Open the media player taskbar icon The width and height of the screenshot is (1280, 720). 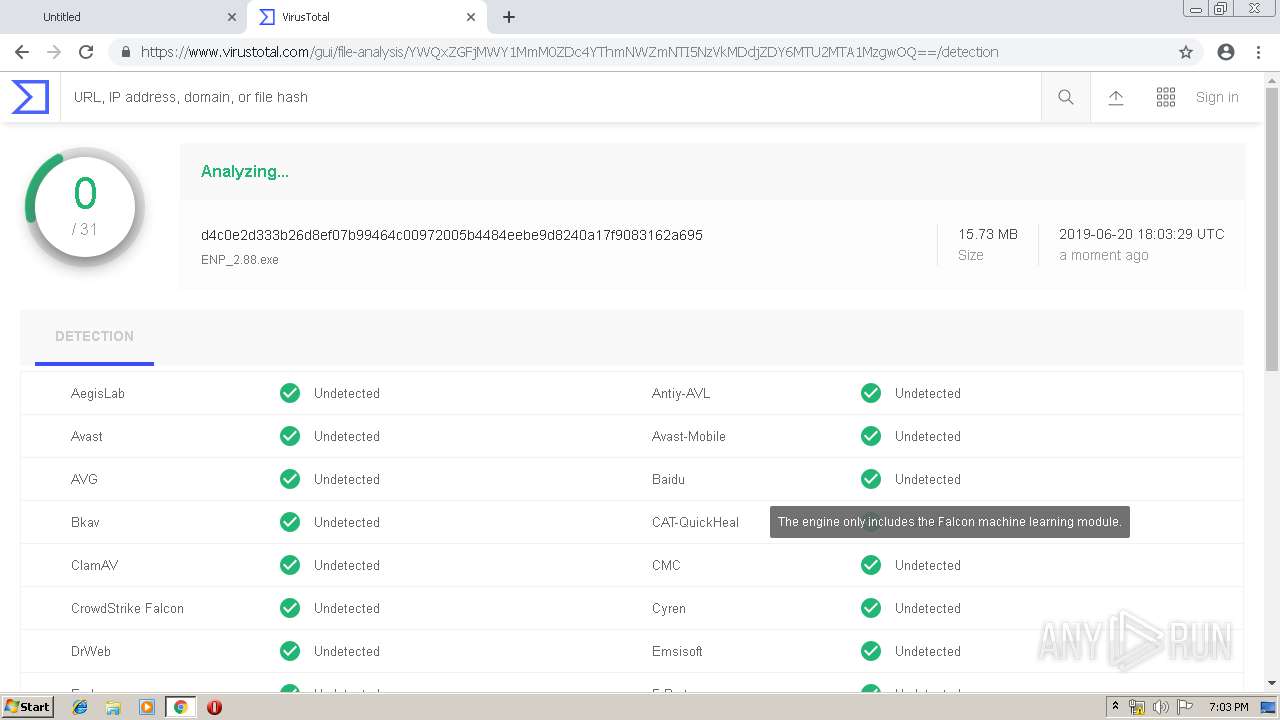(x=147, y=707)
